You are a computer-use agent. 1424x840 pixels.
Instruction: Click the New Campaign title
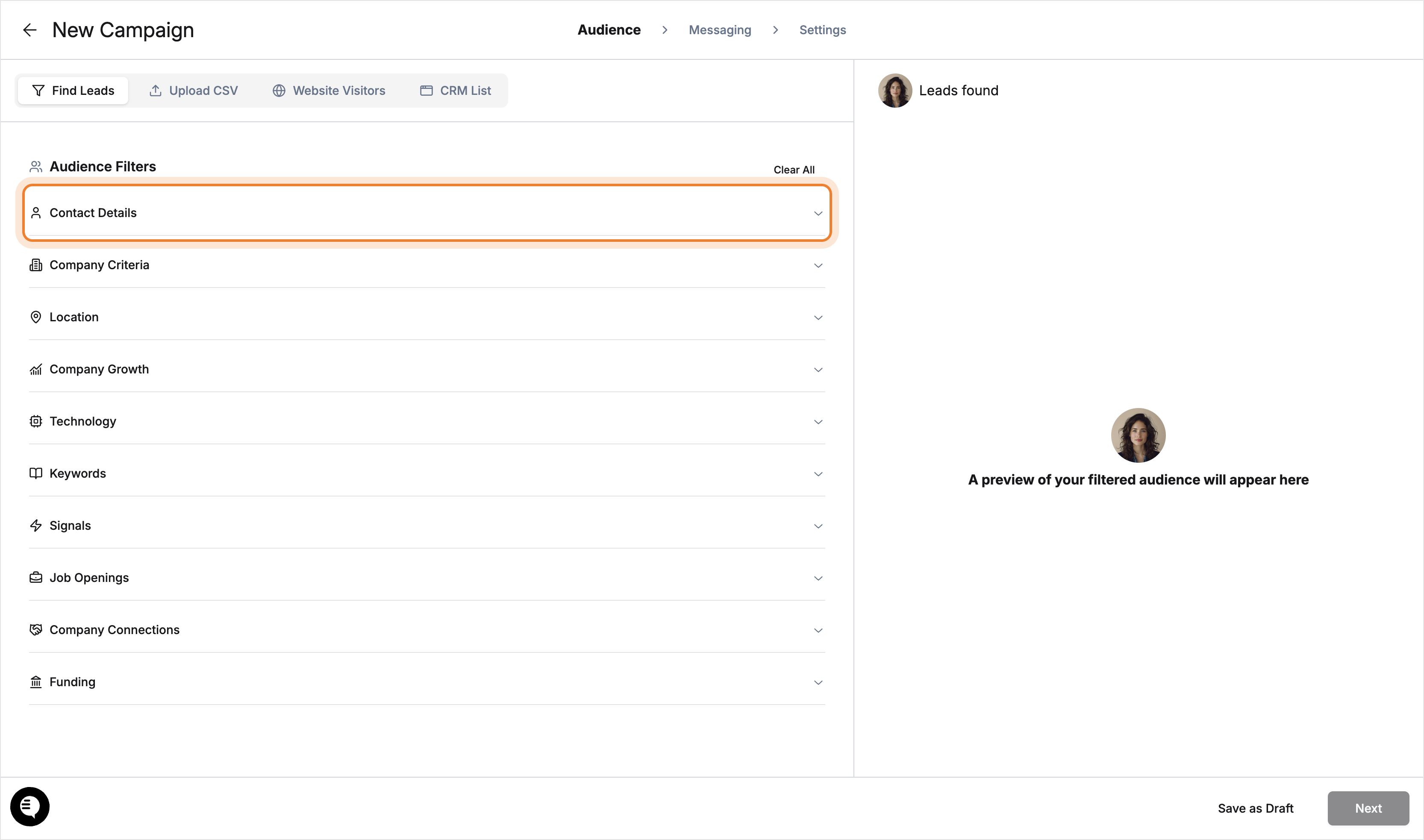click(123, 30)
